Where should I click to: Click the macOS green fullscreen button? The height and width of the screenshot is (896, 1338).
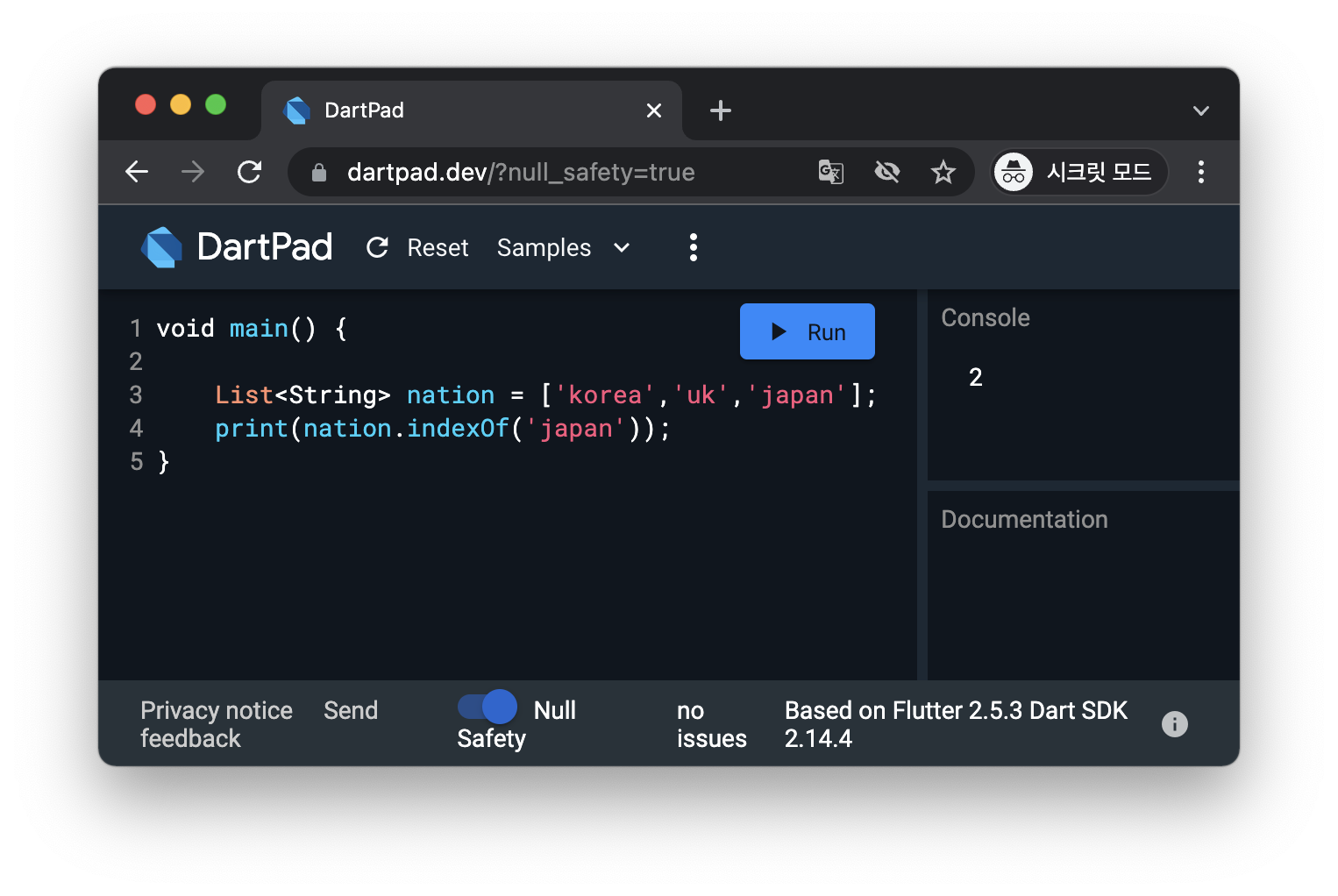pyautogui.click(x=216, y=104)
